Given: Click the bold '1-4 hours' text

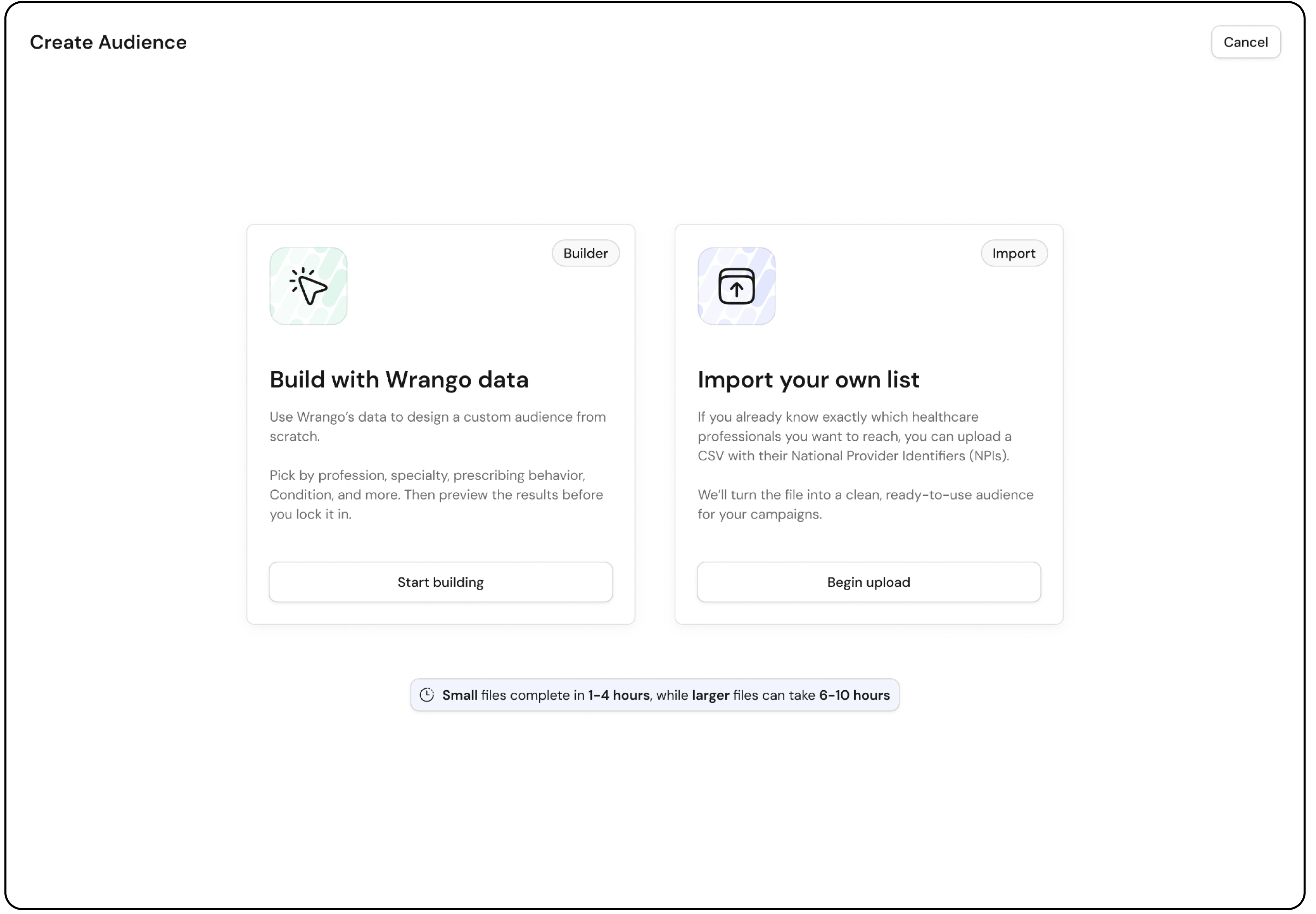Looking at the screenshot, I should 619,695.
